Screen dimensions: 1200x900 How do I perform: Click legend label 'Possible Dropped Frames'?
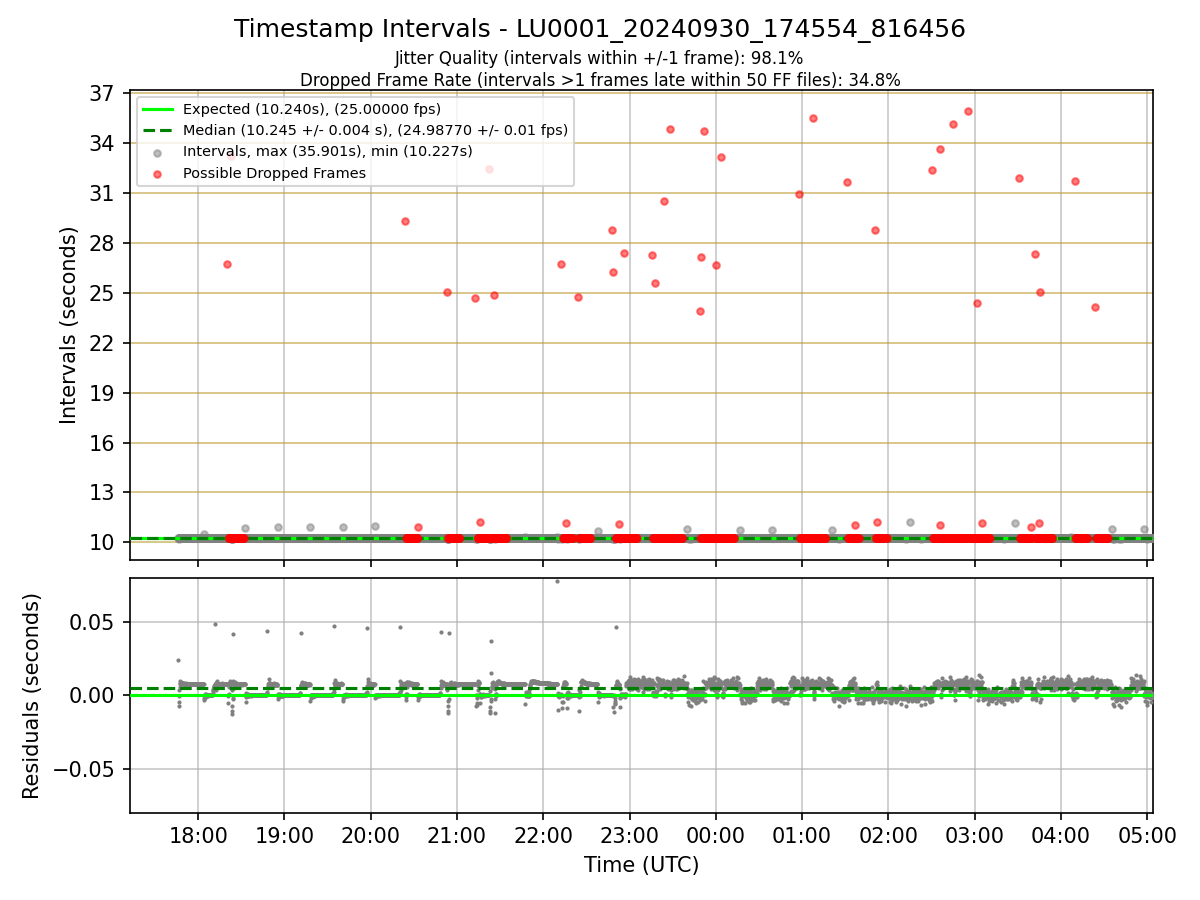pos(274,173)
